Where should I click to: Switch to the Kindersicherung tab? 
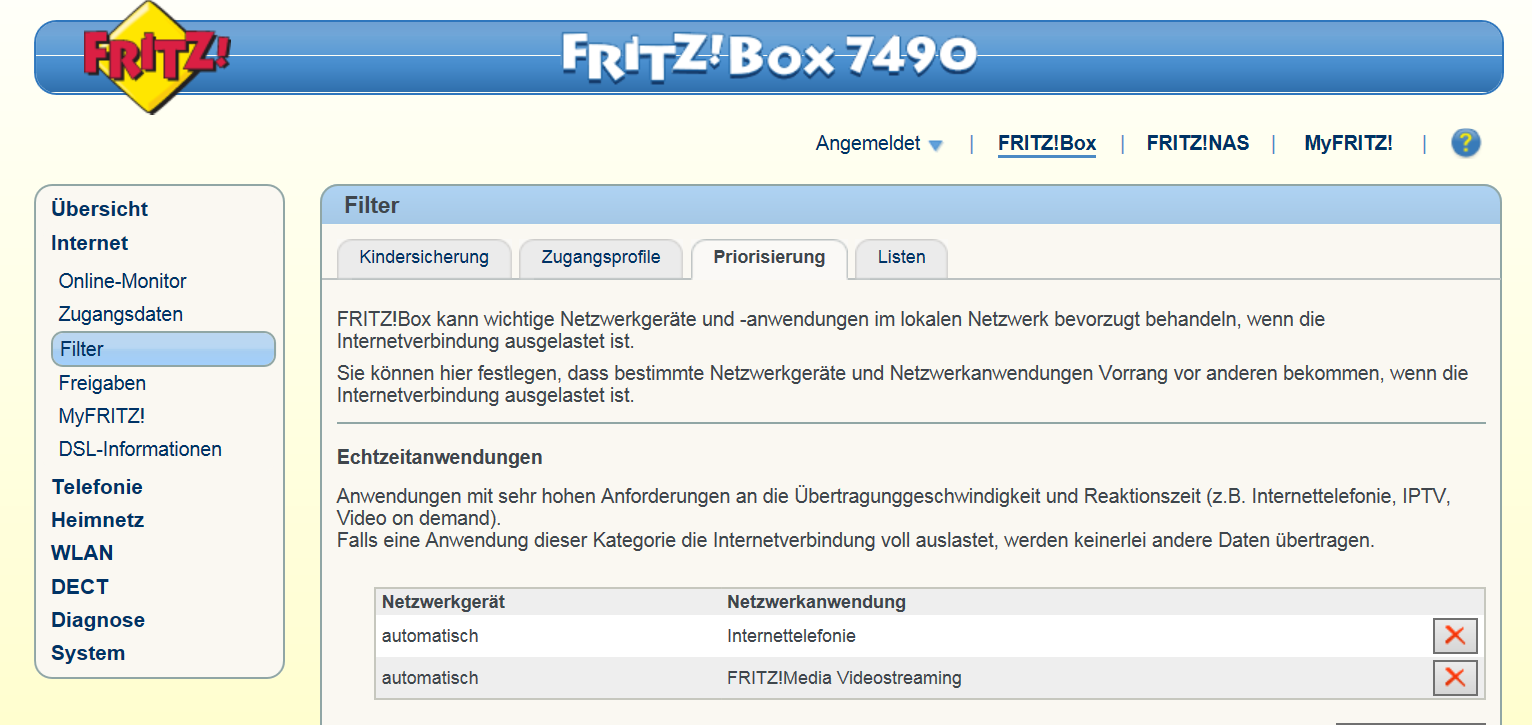(424, 258)
